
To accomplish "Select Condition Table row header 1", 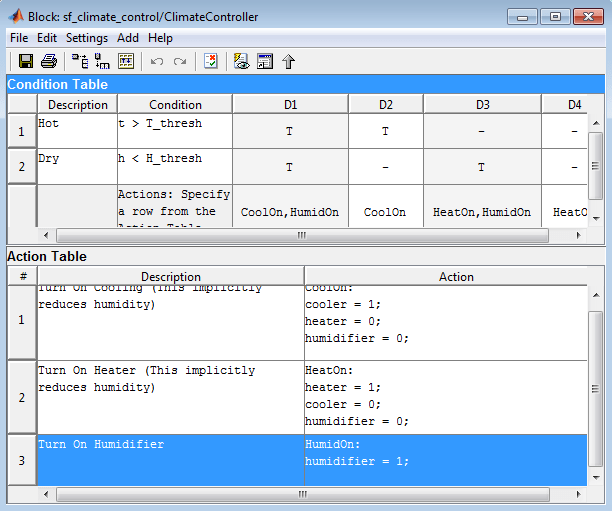I will point(22,131).
